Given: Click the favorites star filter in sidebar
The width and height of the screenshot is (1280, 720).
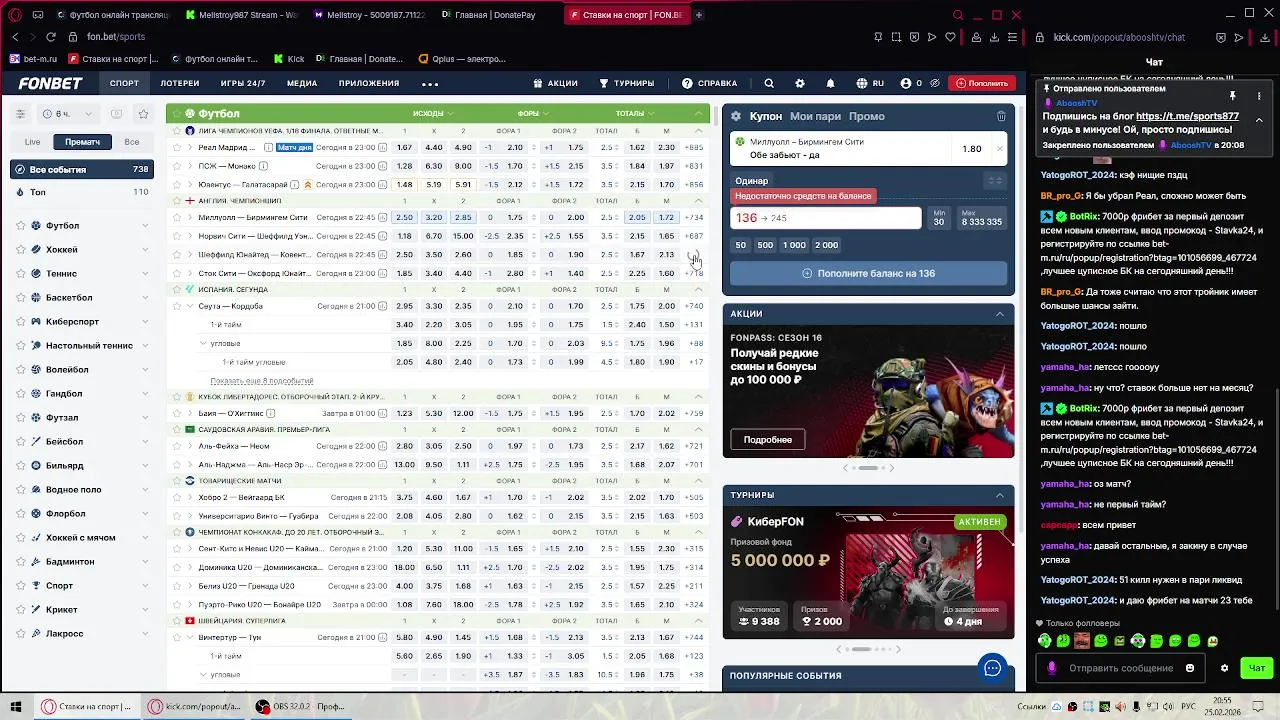Looking at the screenshot, I should point(143,114).
